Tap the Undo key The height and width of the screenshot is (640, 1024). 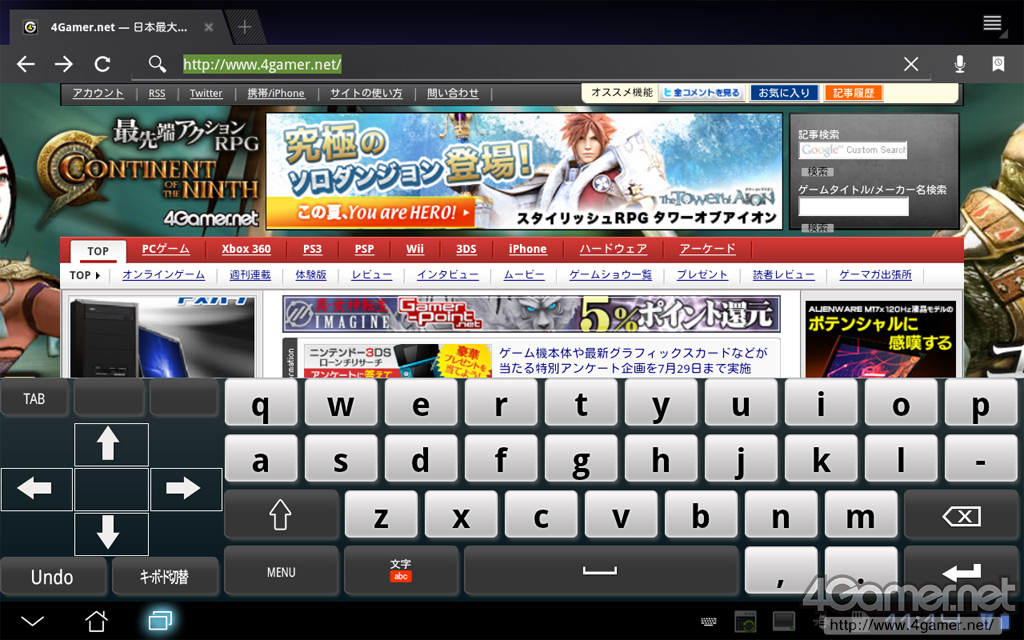[53, 577]
